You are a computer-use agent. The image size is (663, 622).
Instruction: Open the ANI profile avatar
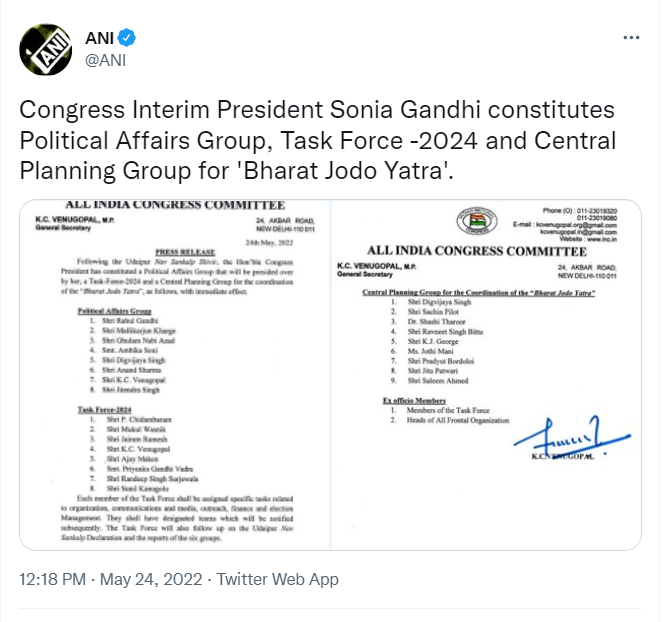[x=46, y=49]
